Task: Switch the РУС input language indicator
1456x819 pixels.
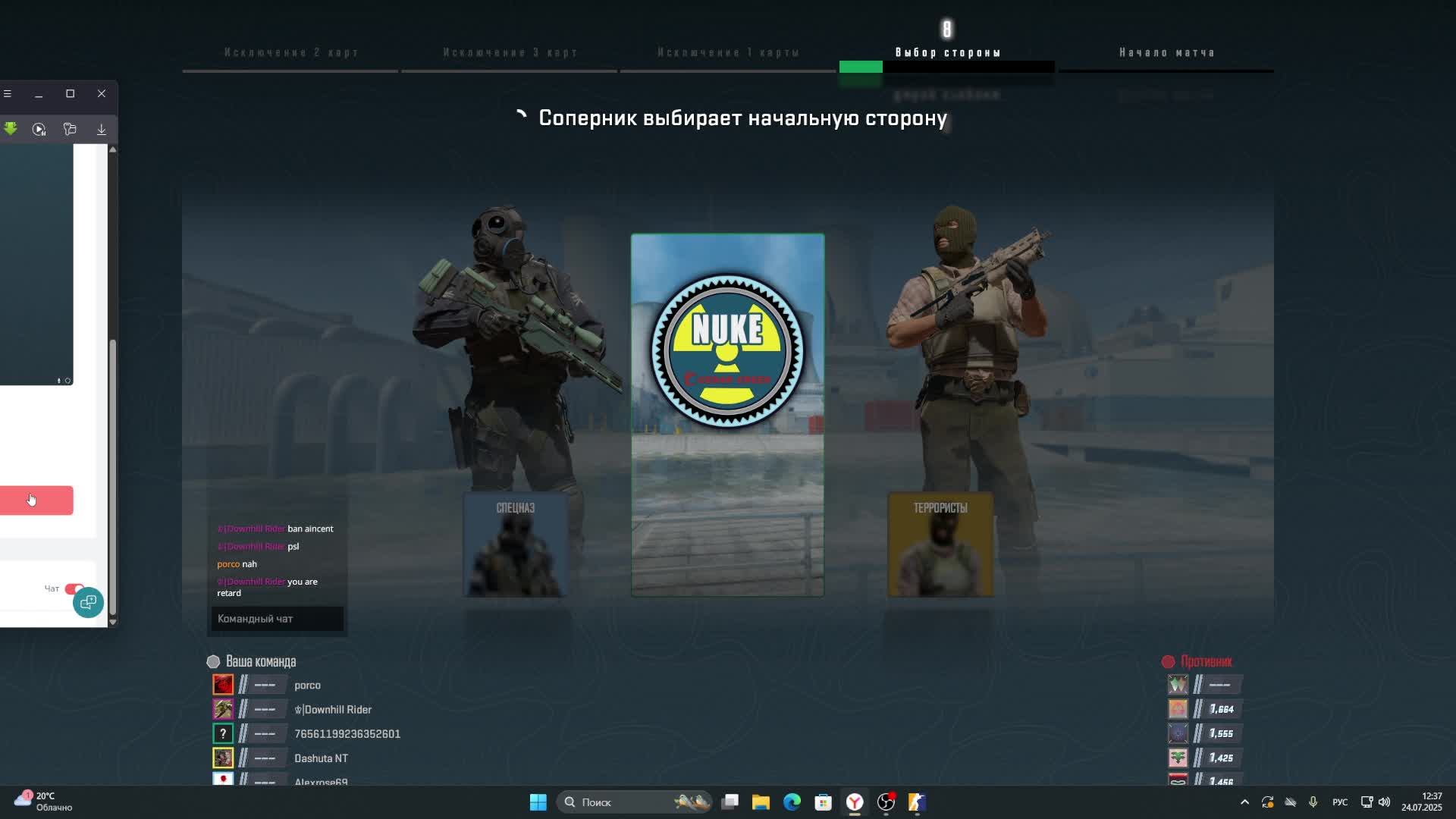Action: point(1340,802)
